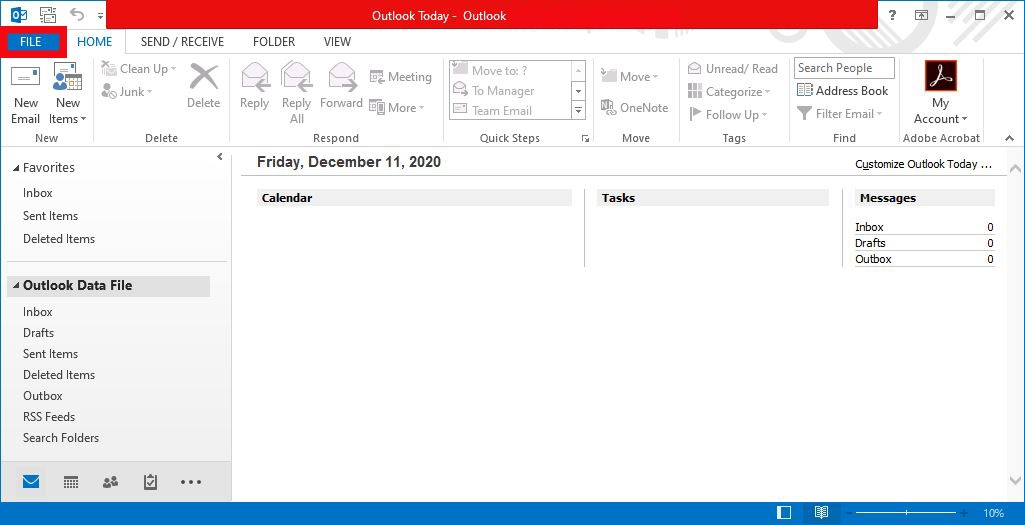Toggle Unread/Read status
The height and width of the screenshot is (525, 1025).
733,69
